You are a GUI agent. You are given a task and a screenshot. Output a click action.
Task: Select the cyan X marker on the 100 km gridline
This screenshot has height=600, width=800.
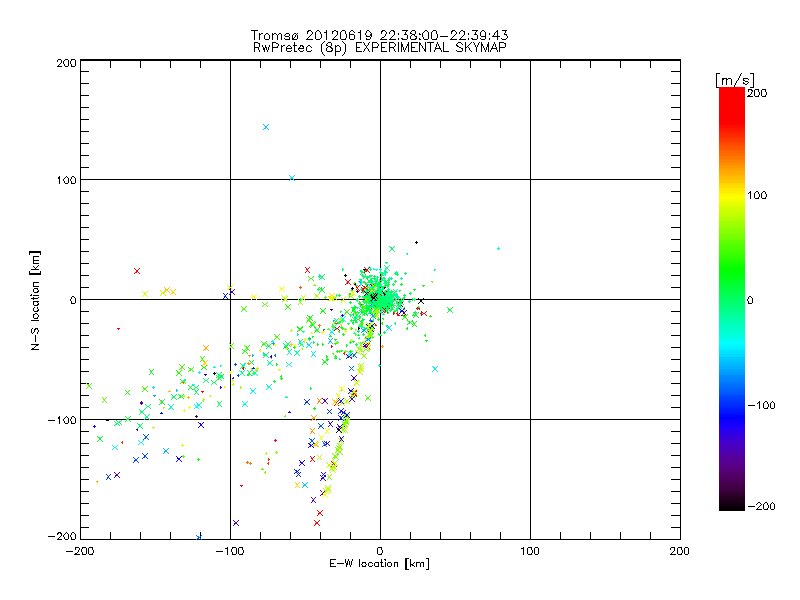tap(292, 178)
